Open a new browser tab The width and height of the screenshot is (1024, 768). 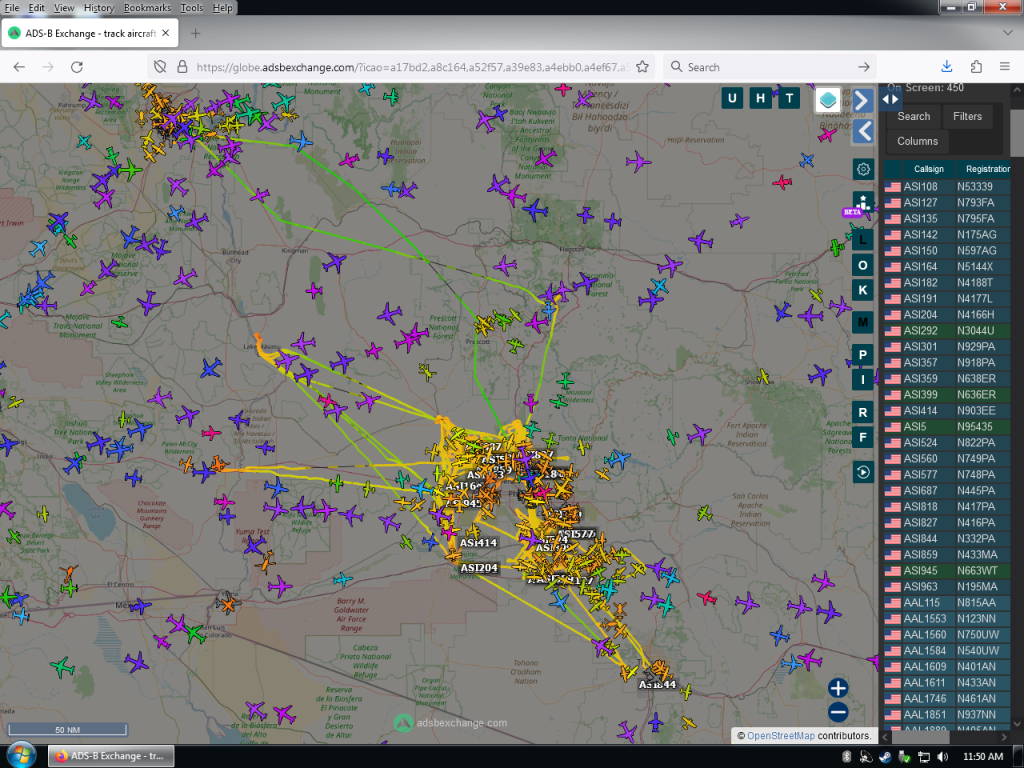click(x=195, y=33)
